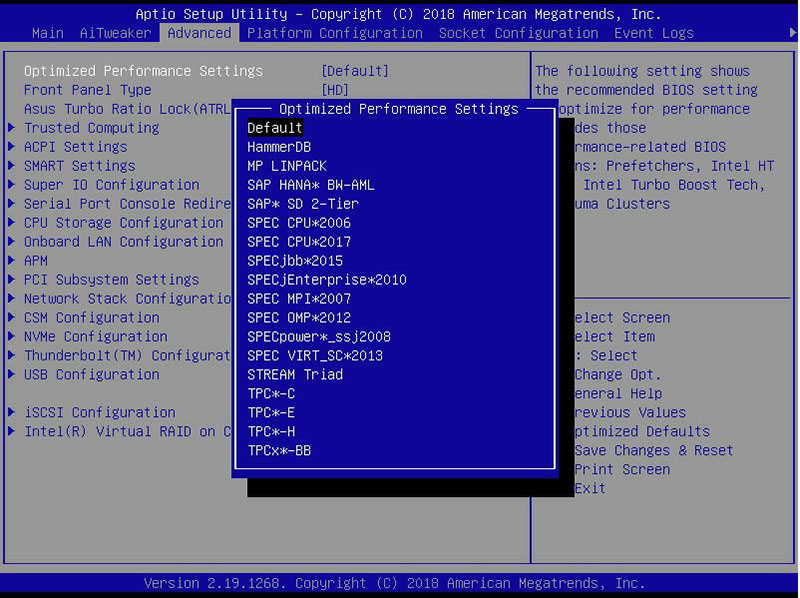
Task: Select SPEC CPU*2017 profile
Action: (x=299, y=242)
